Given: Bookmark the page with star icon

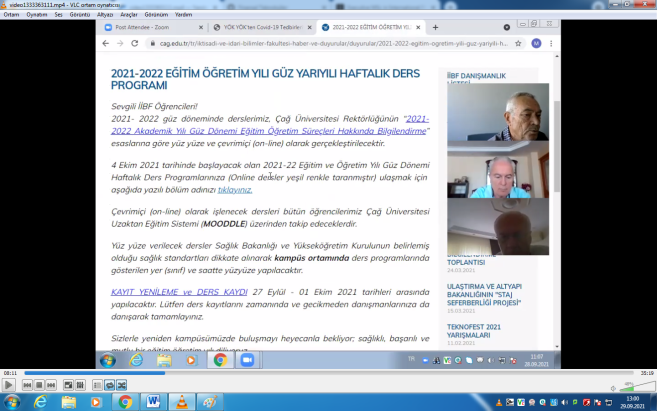Looking at the screenshot, I should [518, 44].
